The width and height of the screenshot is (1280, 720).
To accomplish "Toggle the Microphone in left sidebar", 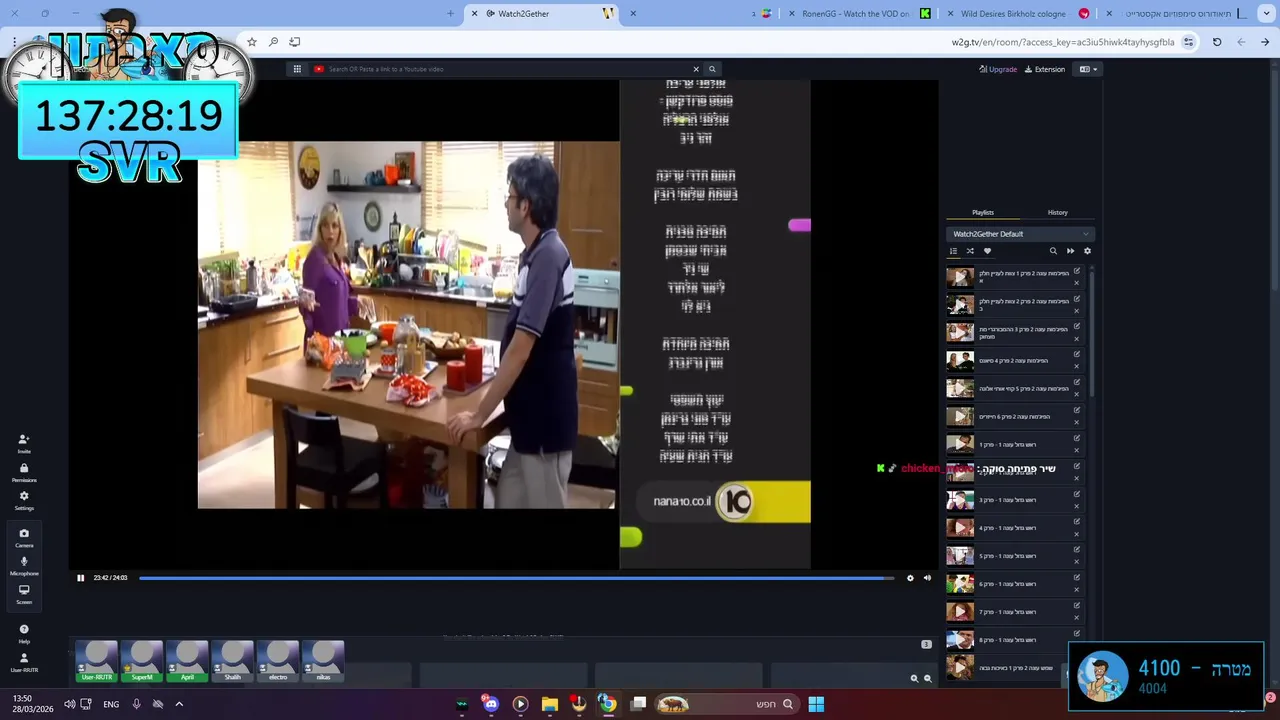I will pyautogui.click(x=24, y=565).
